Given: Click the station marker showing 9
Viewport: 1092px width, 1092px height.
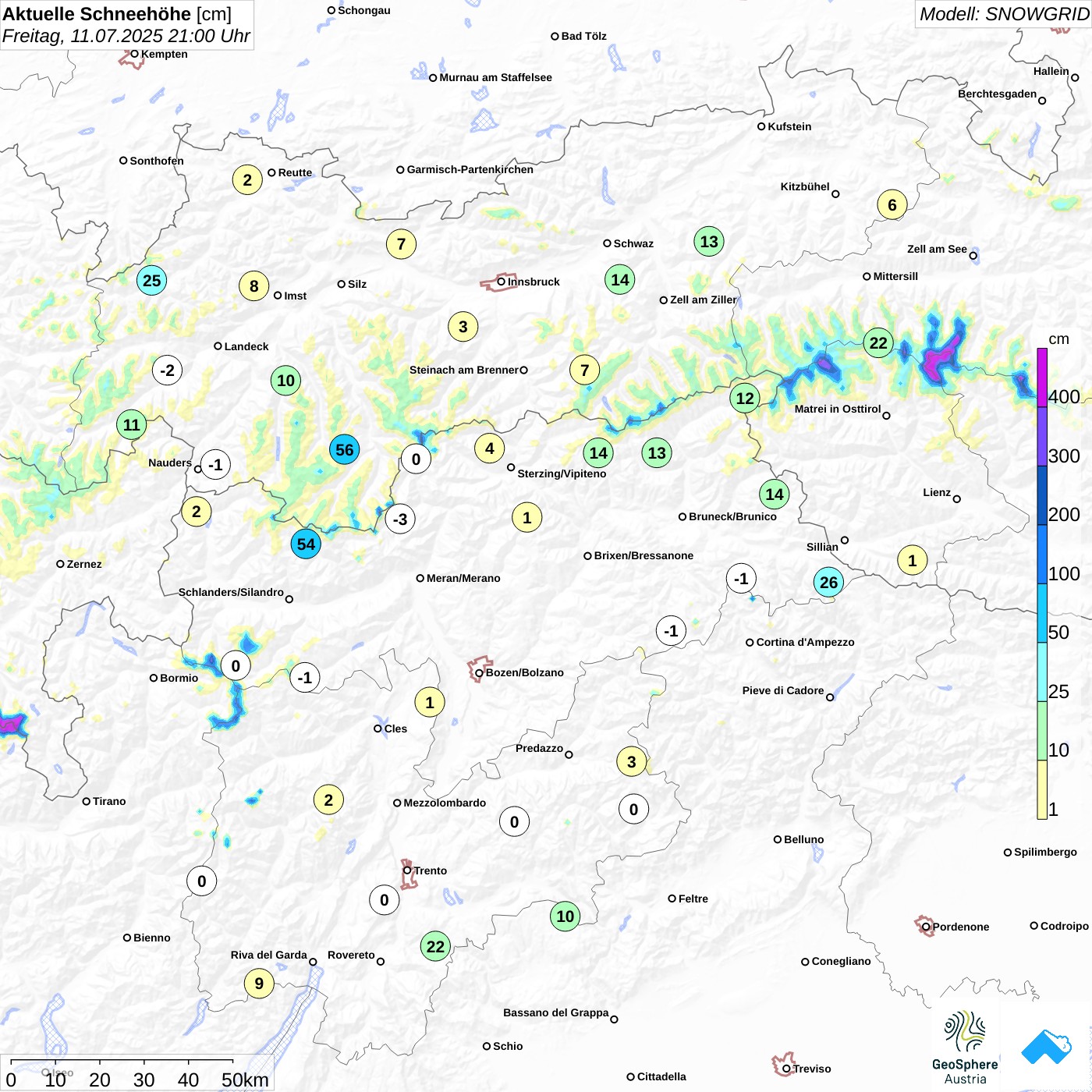Looking at the screenshot, I should click(259, 984).
